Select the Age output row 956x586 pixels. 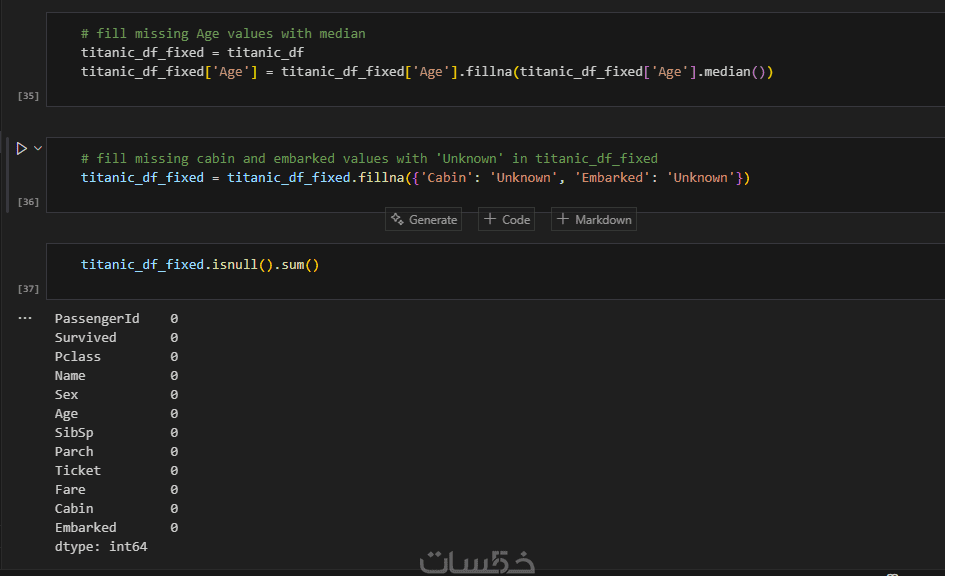click(x=116, y=414)
